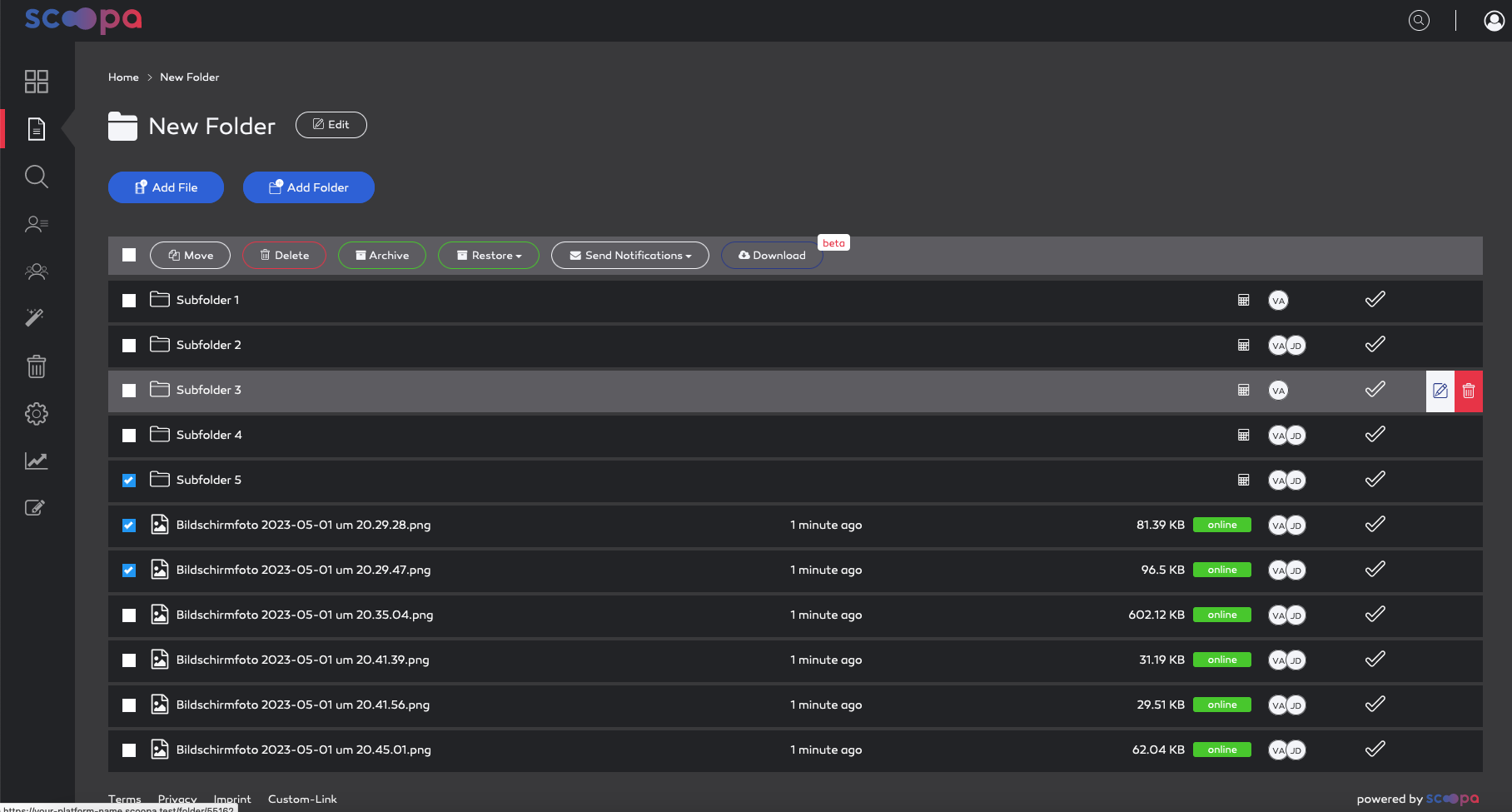Viewport: 1512px width, 812px height.
Task: Click New Folder in the breadcrumb
Action: click(x=190, y=77)
